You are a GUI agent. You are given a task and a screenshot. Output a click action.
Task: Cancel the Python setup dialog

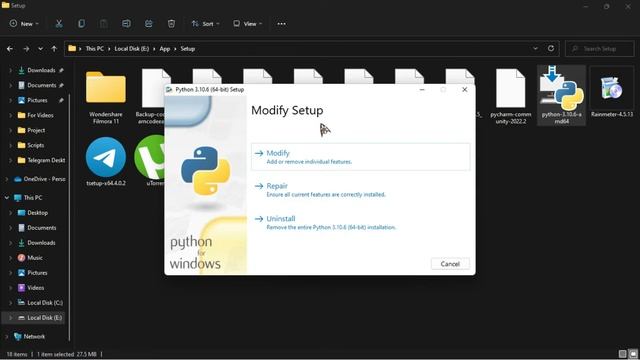(x=450, y=264)
